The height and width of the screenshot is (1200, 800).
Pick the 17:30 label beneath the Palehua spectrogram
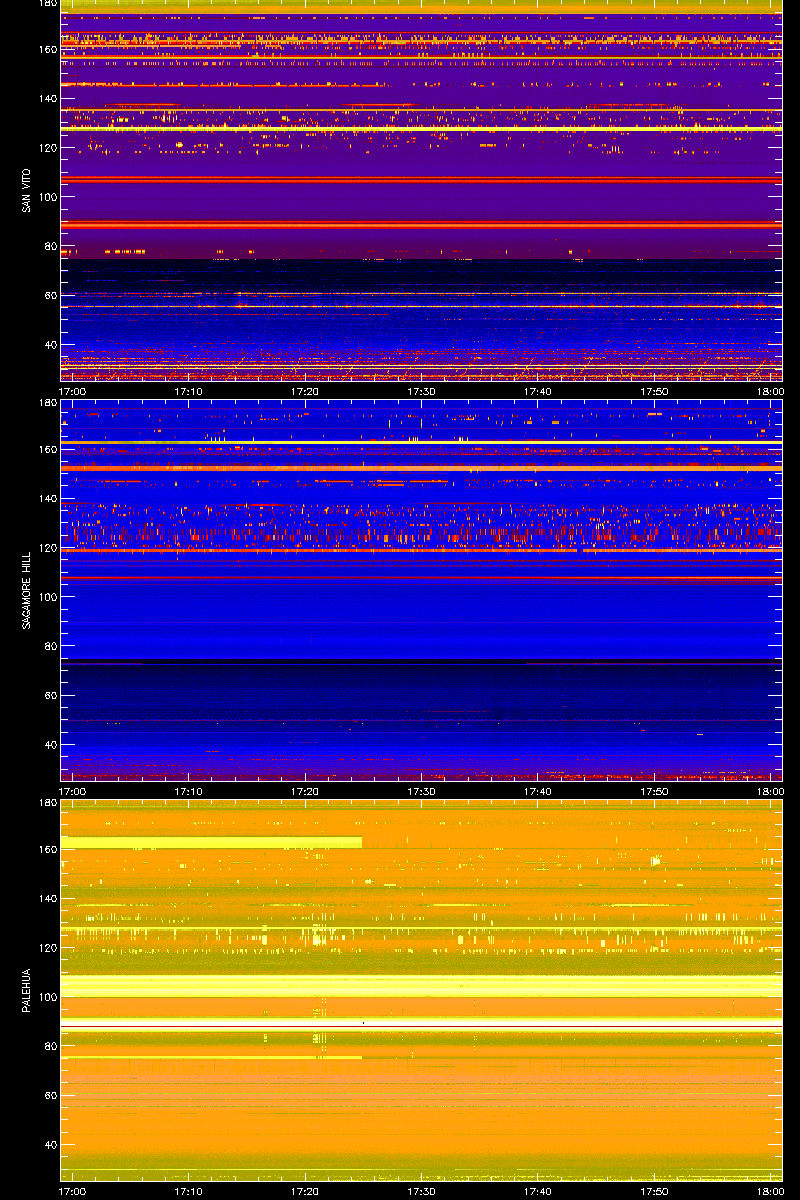[x=422, y=1192]
